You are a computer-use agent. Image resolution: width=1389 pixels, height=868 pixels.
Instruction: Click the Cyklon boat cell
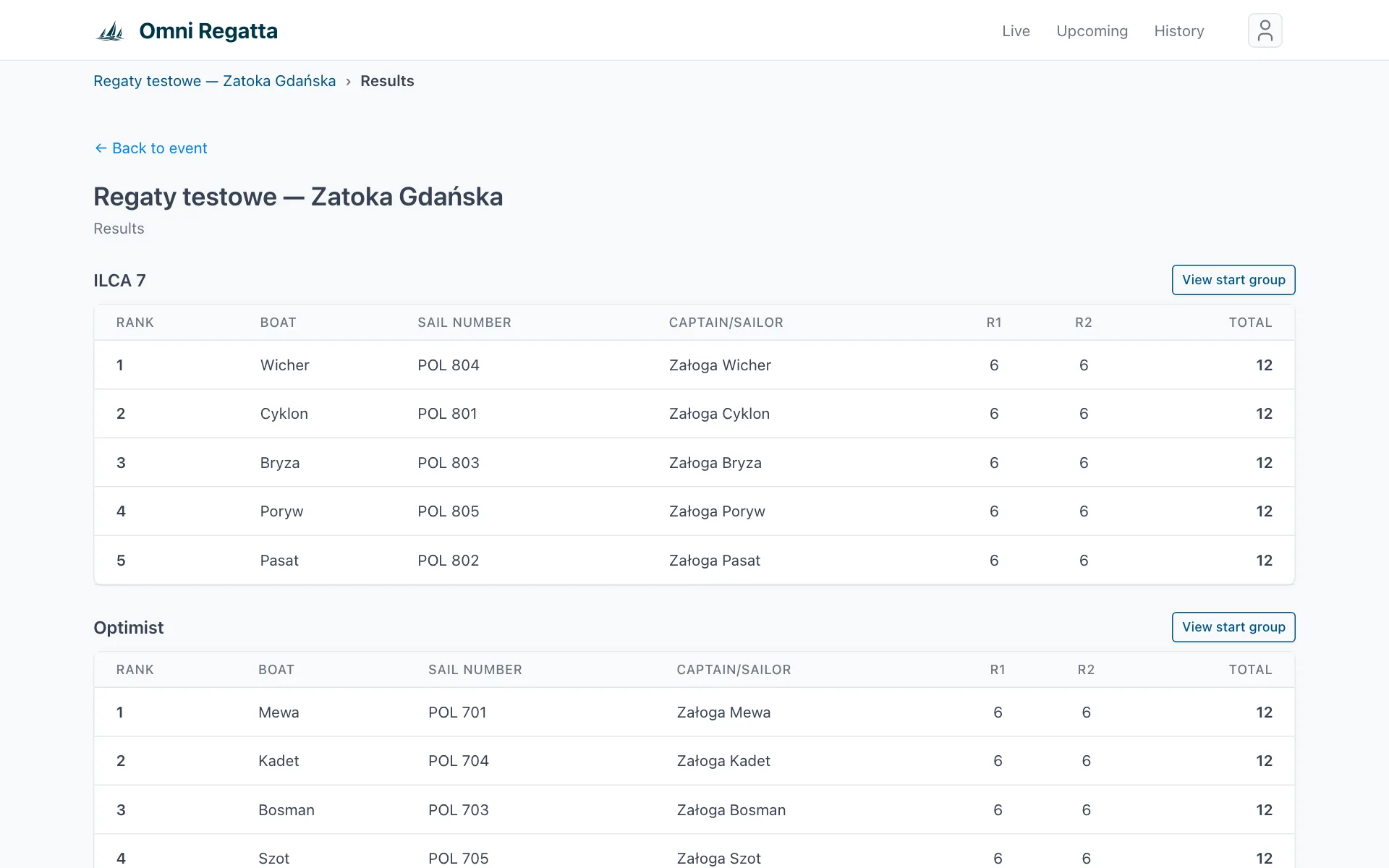(284, 414)
